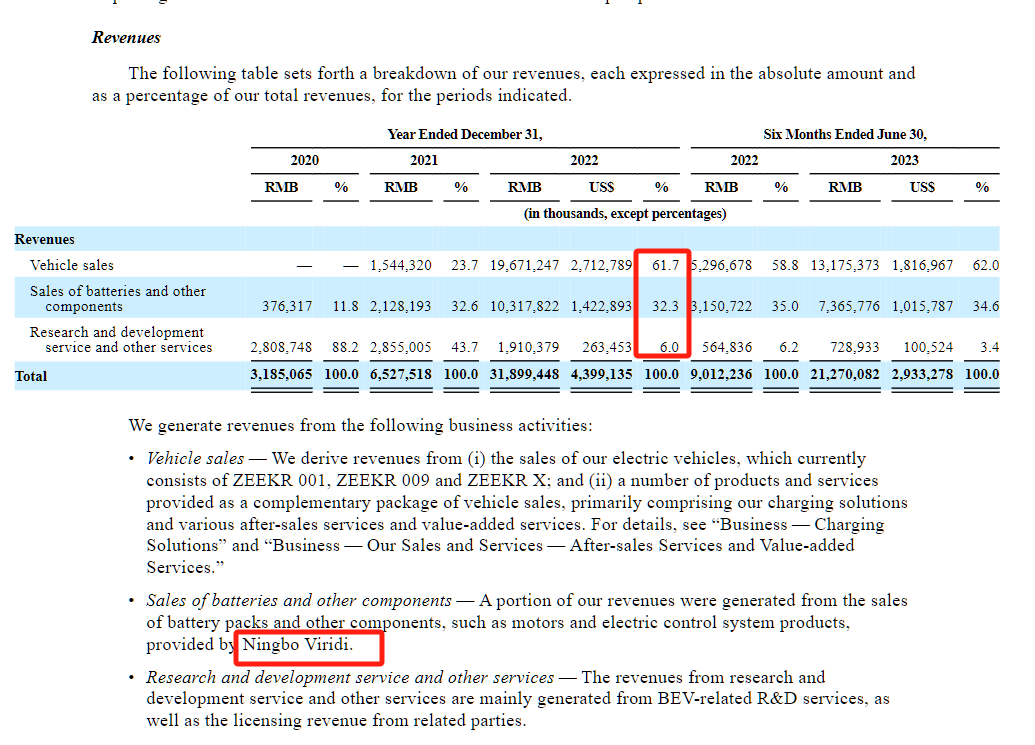
Task: Click the US$ value '263,453'
Action: [x=607, y=348]
